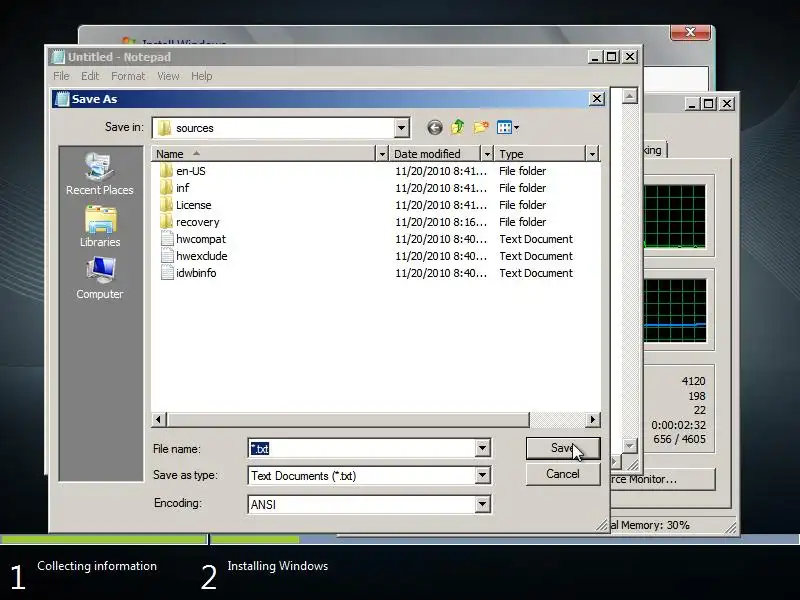Open the Name column filter dropdown
Viewport: 800px width, 600px height.
point(382,154)
